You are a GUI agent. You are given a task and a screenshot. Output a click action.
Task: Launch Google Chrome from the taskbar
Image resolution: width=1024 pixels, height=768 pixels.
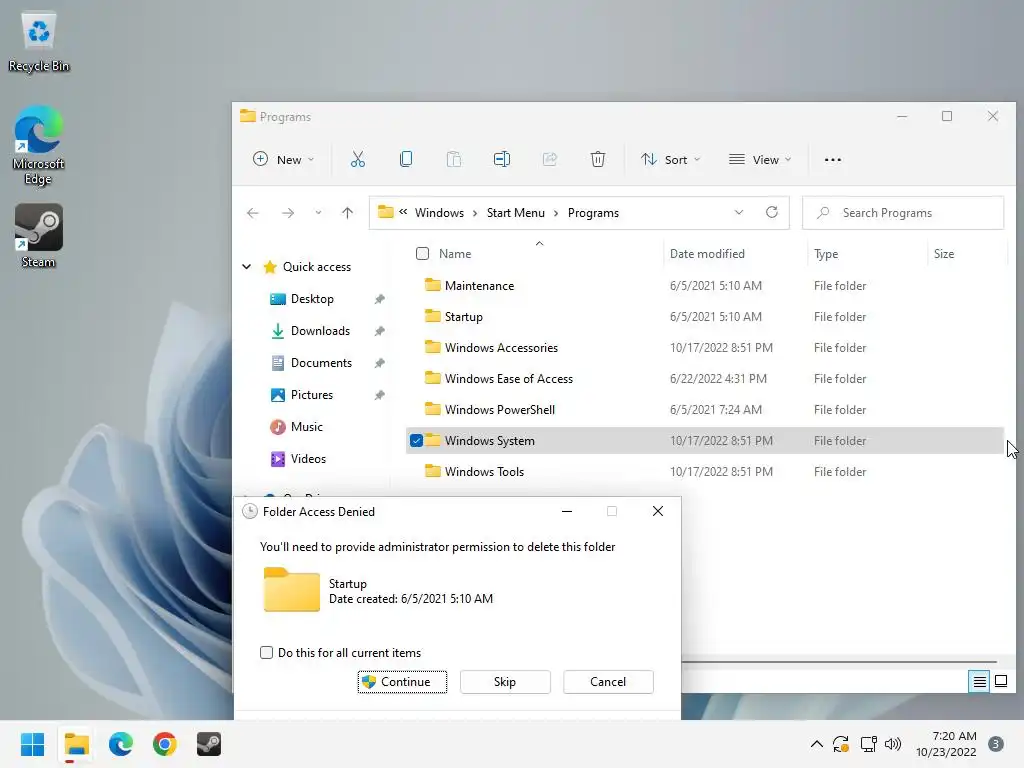point(165,744)
